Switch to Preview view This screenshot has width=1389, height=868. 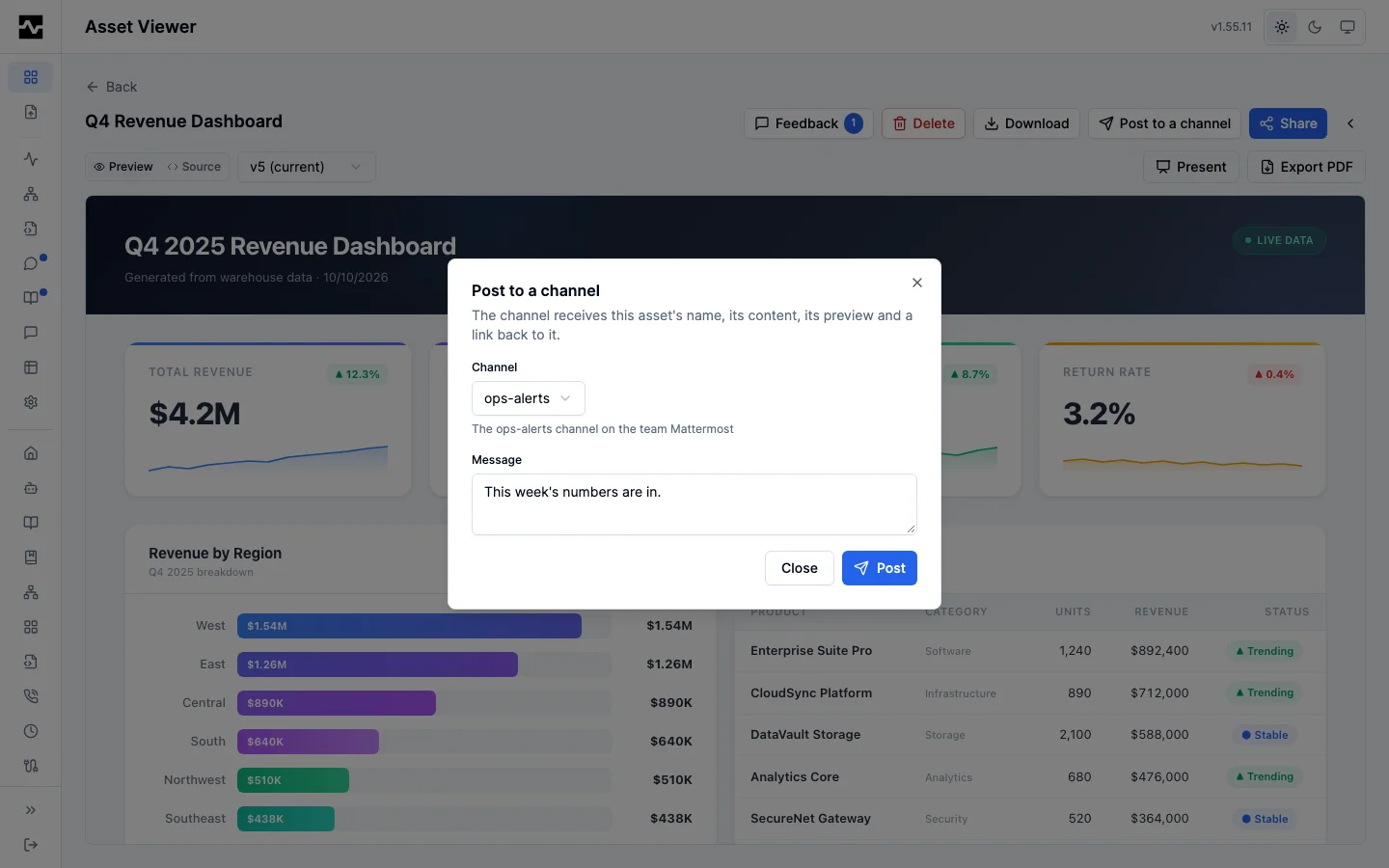click(123, 167)
